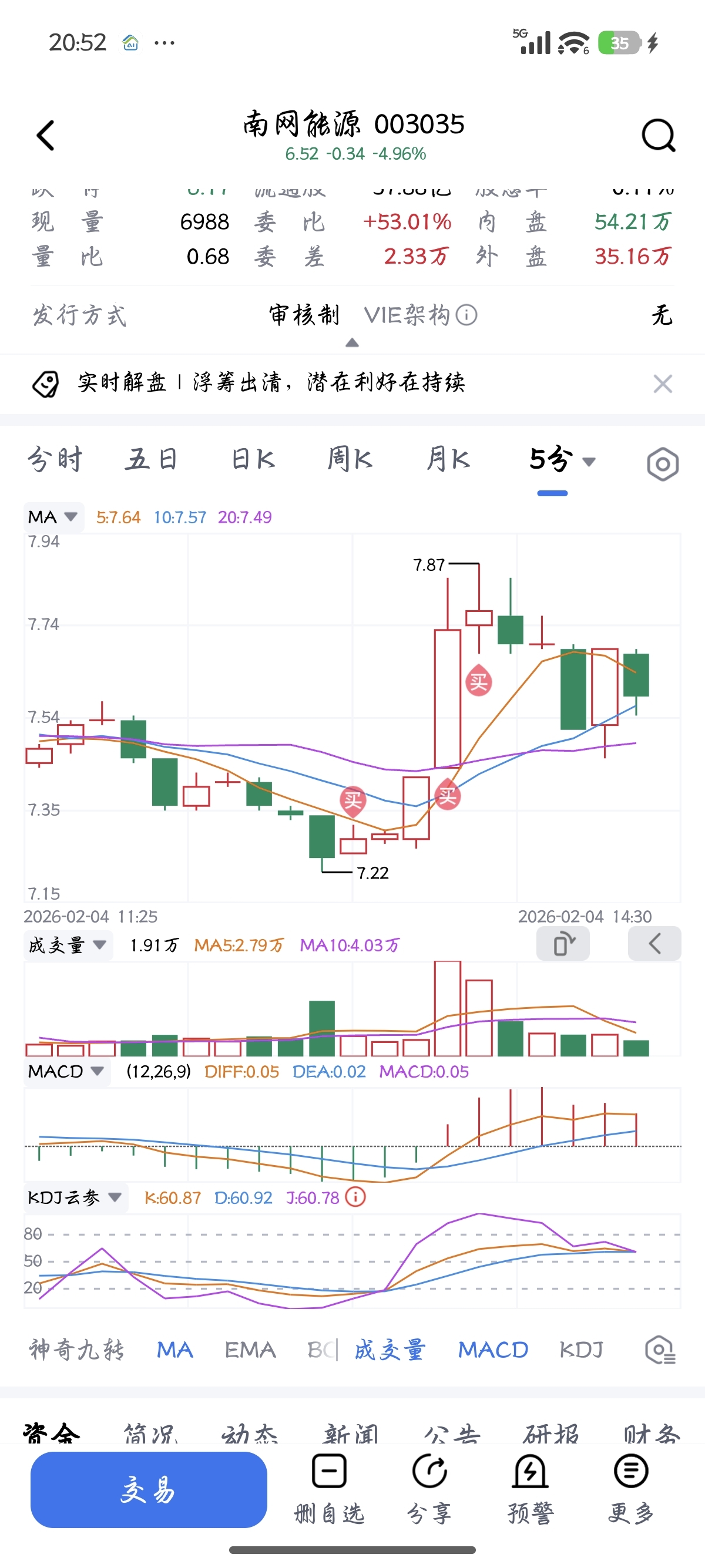Tap the blue 交易 button
The height and width of the screenshot is (1568, 705).
pyautogui.click(x=149, y=1489)
